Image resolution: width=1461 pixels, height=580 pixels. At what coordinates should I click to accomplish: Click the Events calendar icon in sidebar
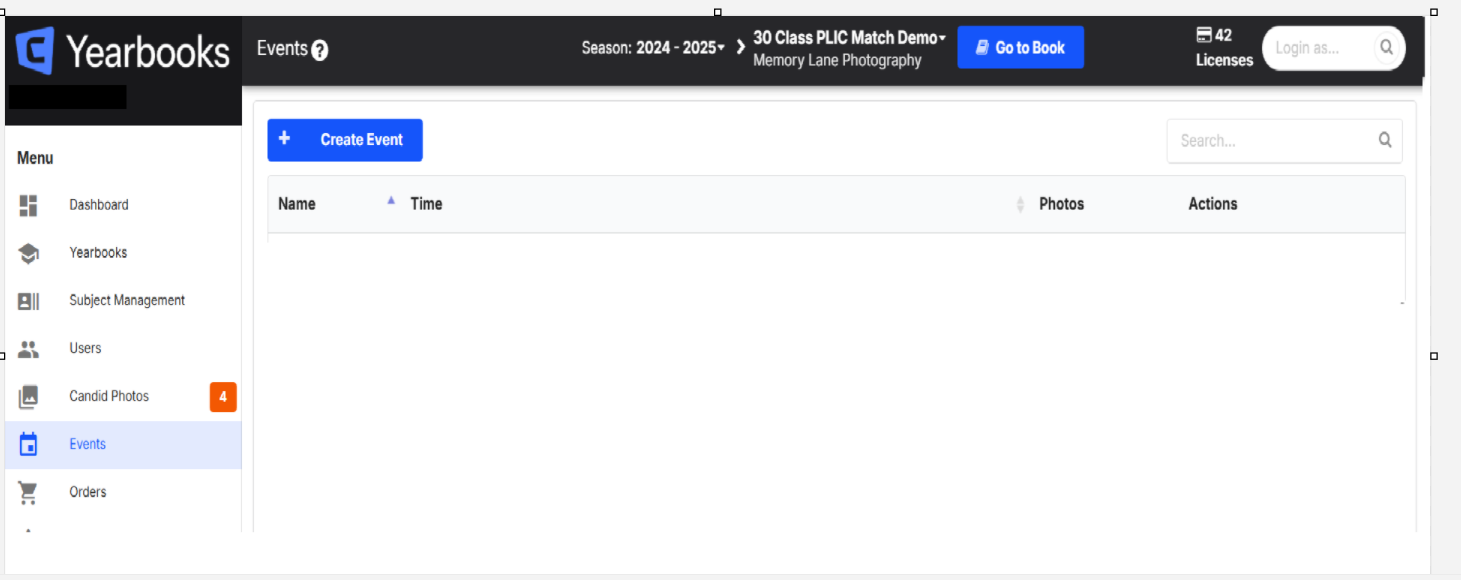(x=28, y=444)
